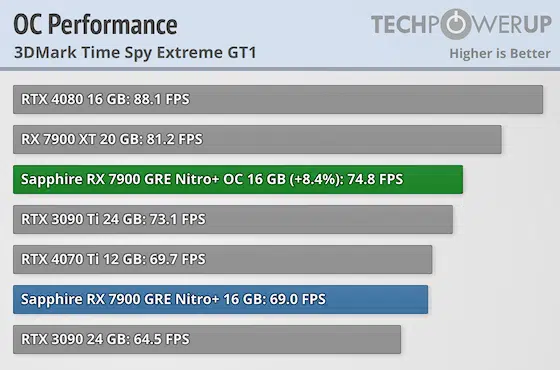Select the RTX 3090 24 GB bar
Image resolution: width=560 pixels, height=370 pixels.
click(207, 339)
